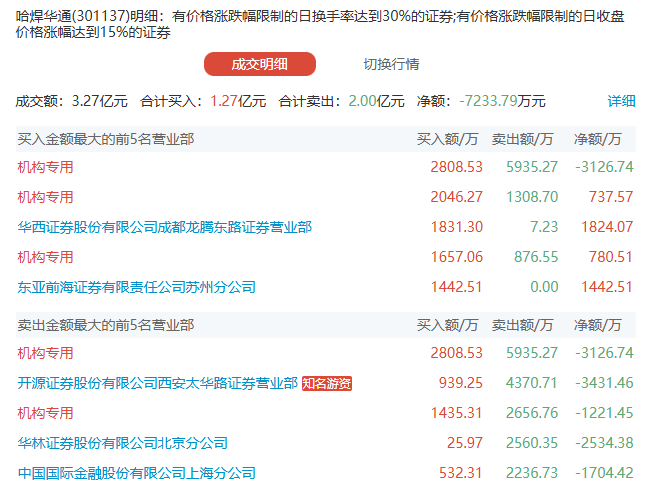
Task: Click the net value -1704.42
Action: (604, 473)
